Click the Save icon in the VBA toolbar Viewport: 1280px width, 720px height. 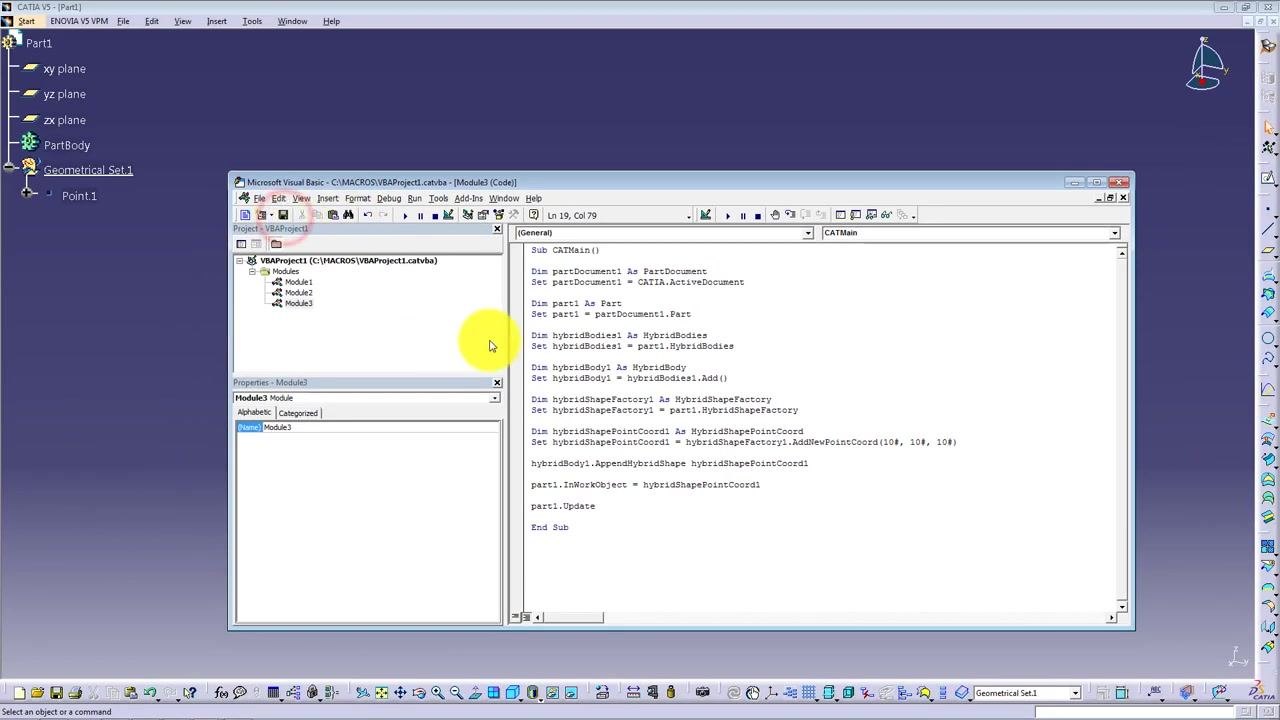click(x=283, y=215)
